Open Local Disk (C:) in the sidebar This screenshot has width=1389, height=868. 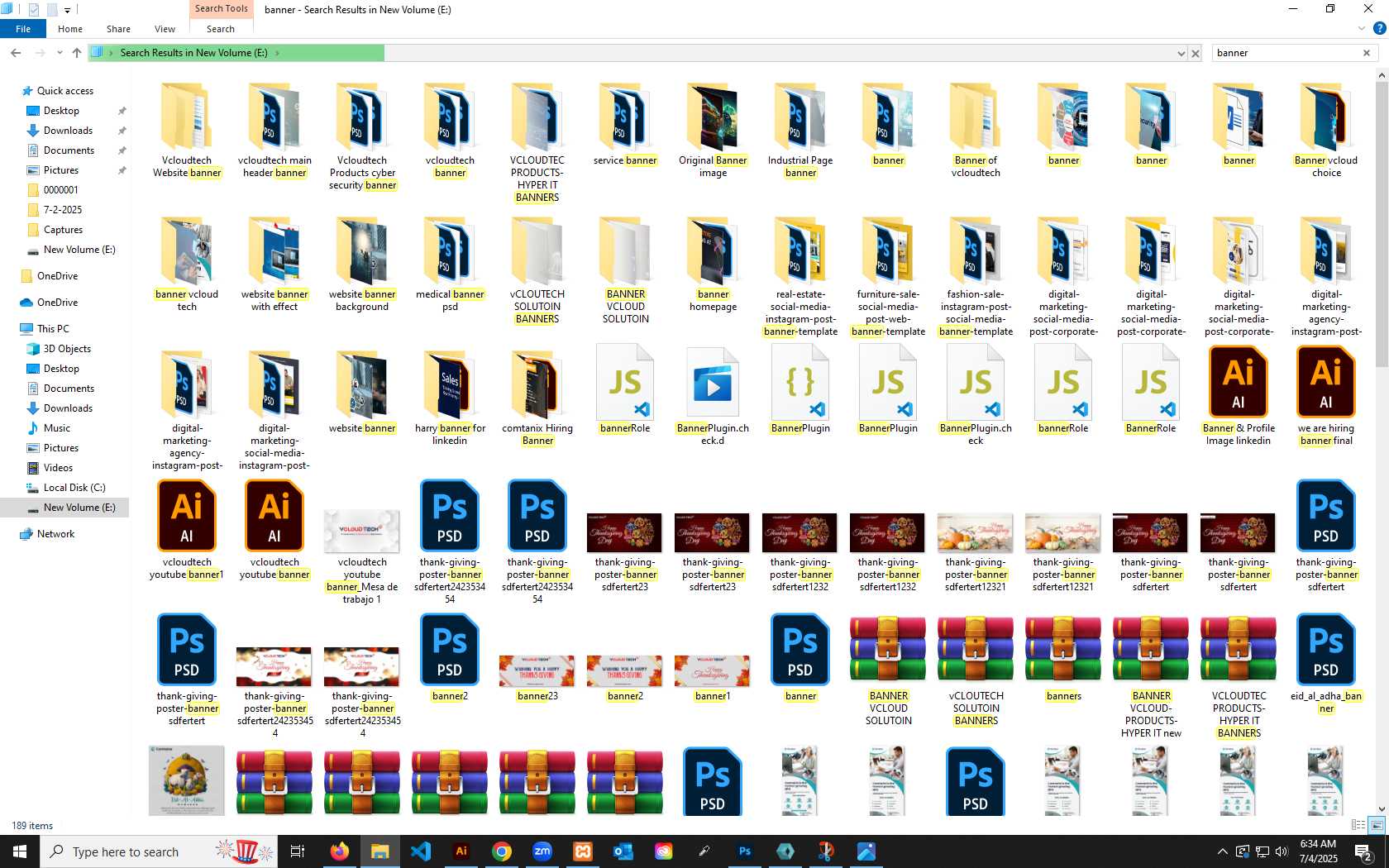click(74, 488)
